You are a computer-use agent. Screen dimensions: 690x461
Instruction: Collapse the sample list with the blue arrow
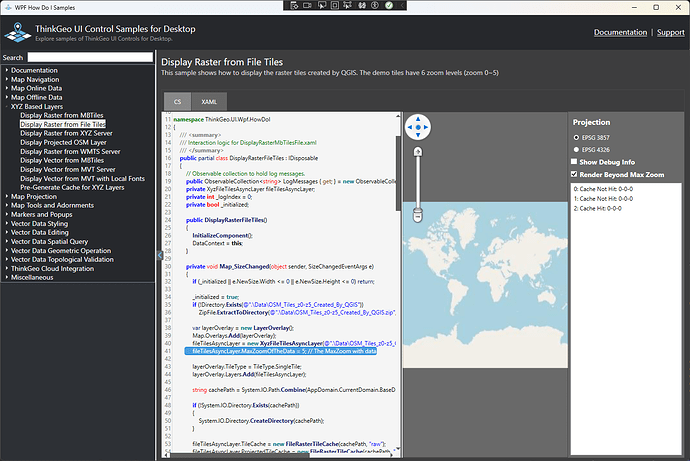pos(160,255)
